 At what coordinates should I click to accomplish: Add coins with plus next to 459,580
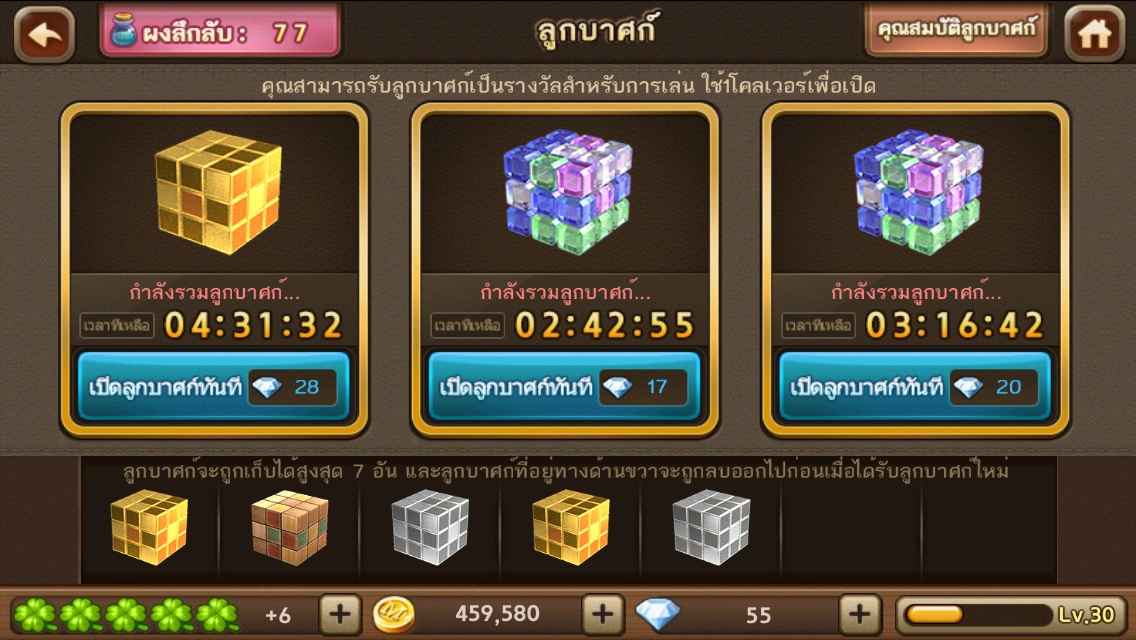pyautogui.click(x=602, y=615)
